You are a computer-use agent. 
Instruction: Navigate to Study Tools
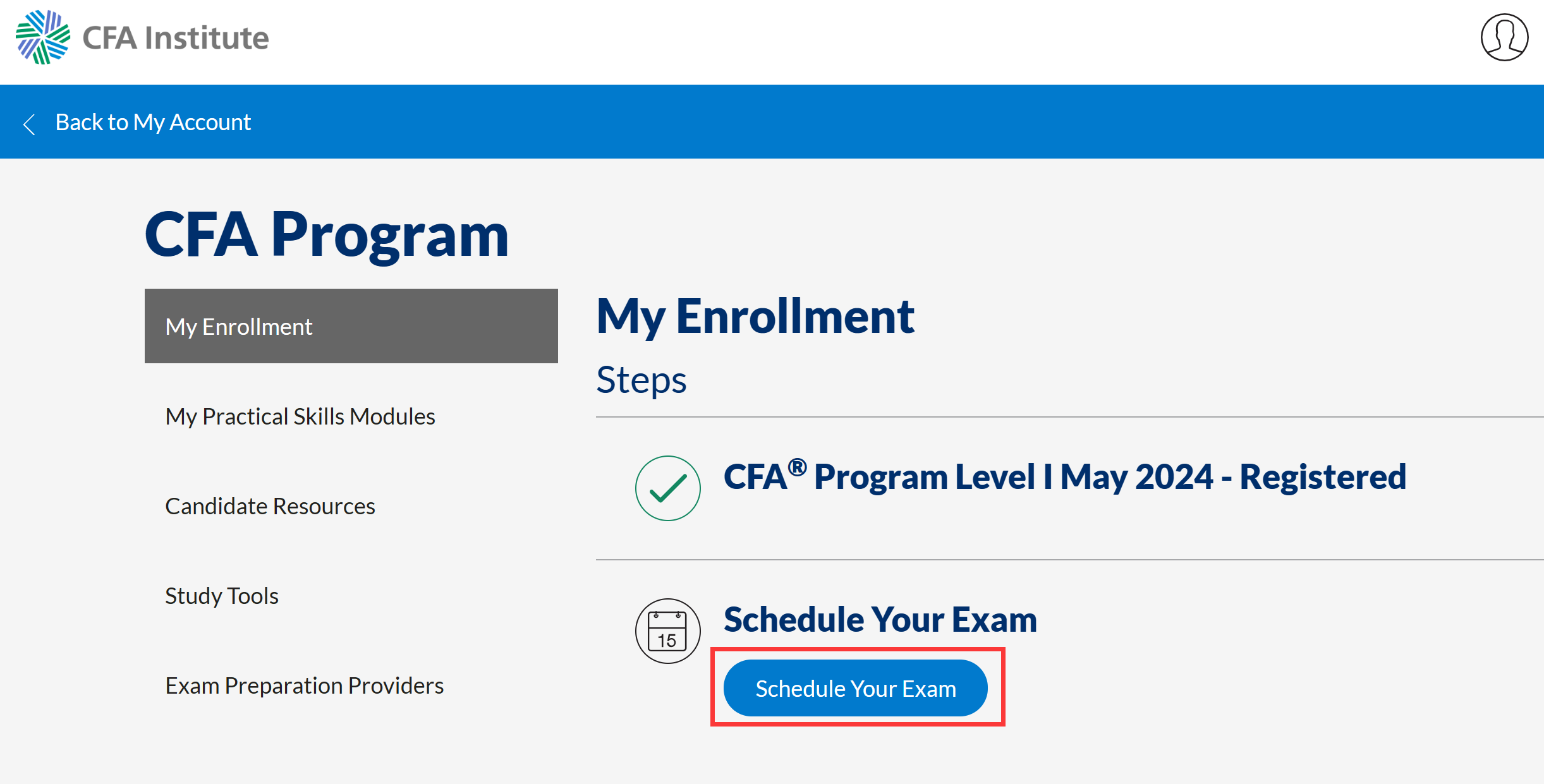pos(221,596)
